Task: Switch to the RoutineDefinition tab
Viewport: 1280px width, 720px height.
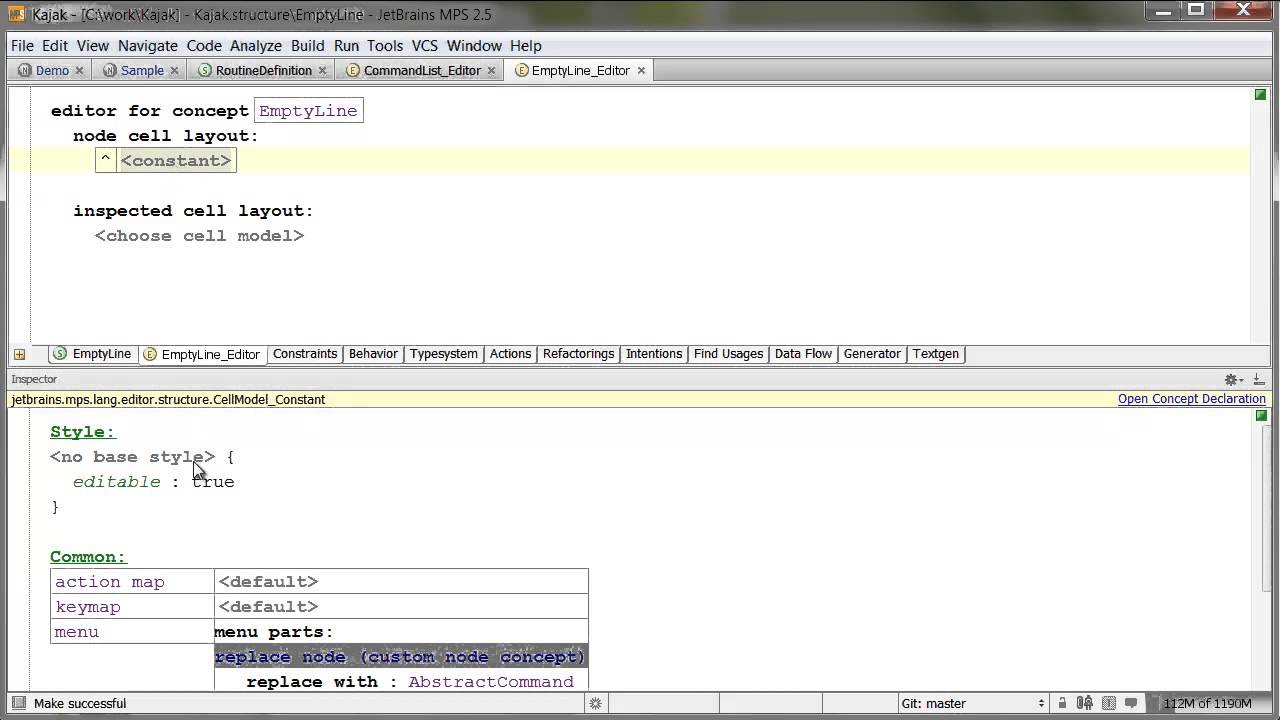Action: (264, 71)
